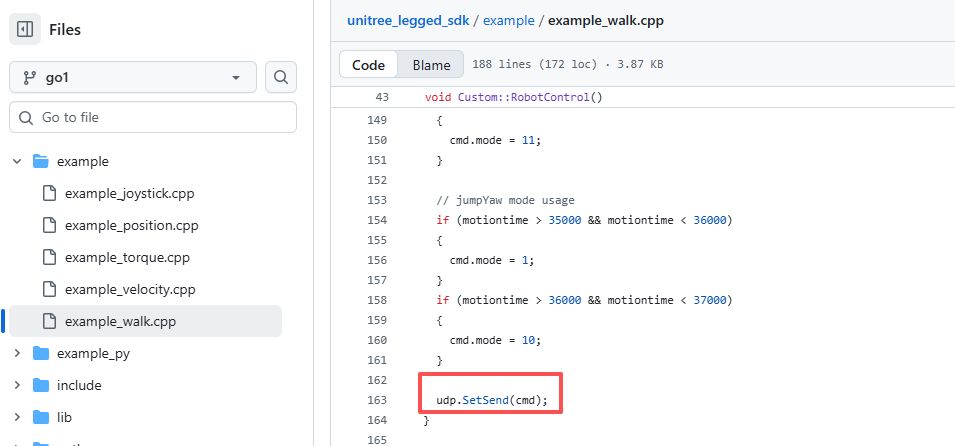Click the include folder icon
Screen dimensions: 955x446
[41, 385]
